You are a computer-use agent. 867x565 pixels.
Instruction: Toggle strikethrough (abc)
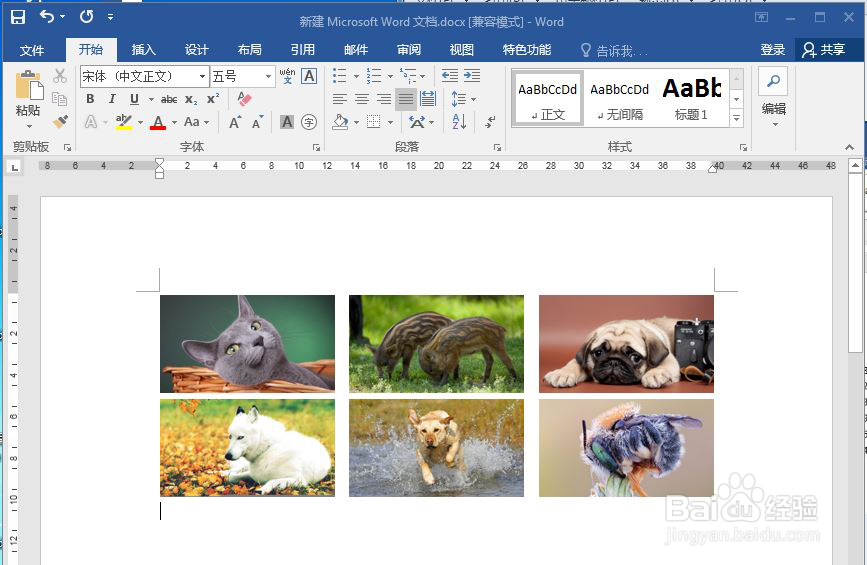click(x=169, y=100)
